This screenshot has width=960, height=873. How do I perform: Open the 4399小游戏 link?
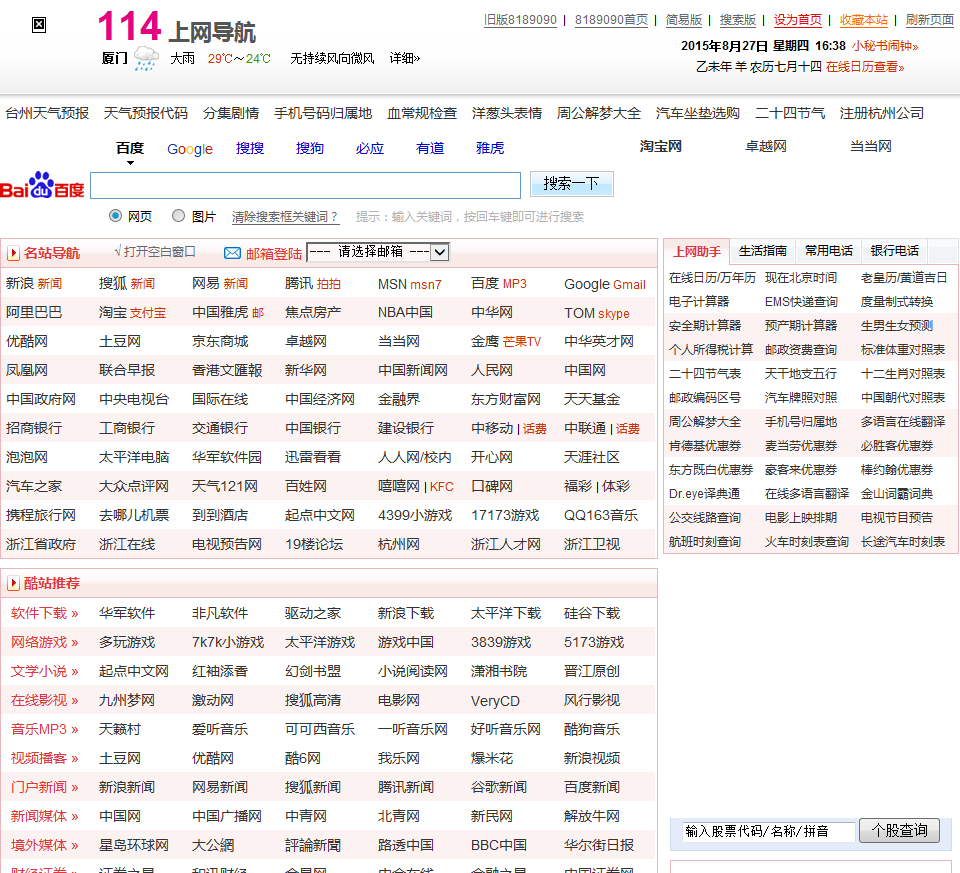click(x=415, y=515)
